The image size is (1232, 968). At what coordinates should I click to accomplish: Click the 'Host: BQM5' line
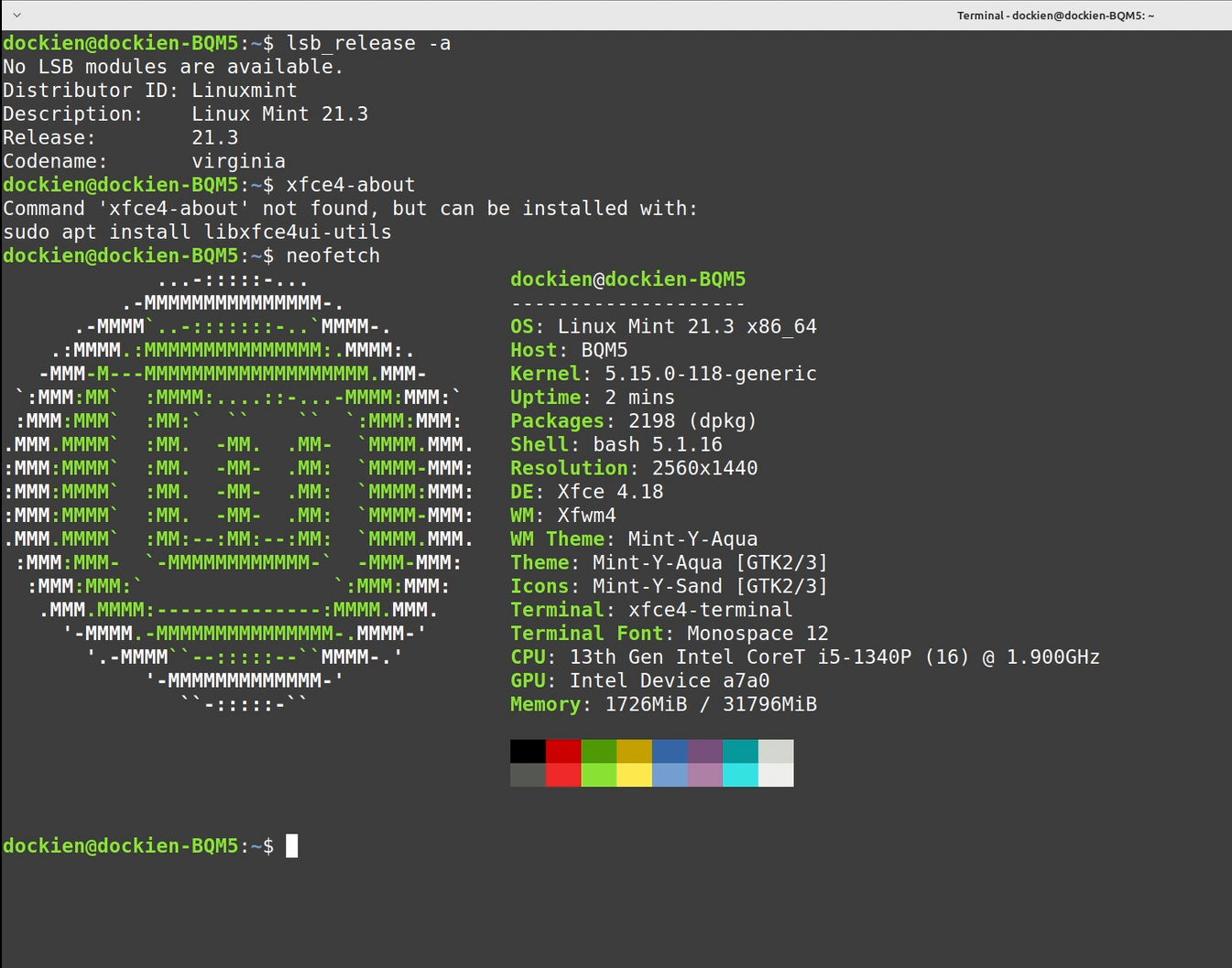(x=569, y=350)
